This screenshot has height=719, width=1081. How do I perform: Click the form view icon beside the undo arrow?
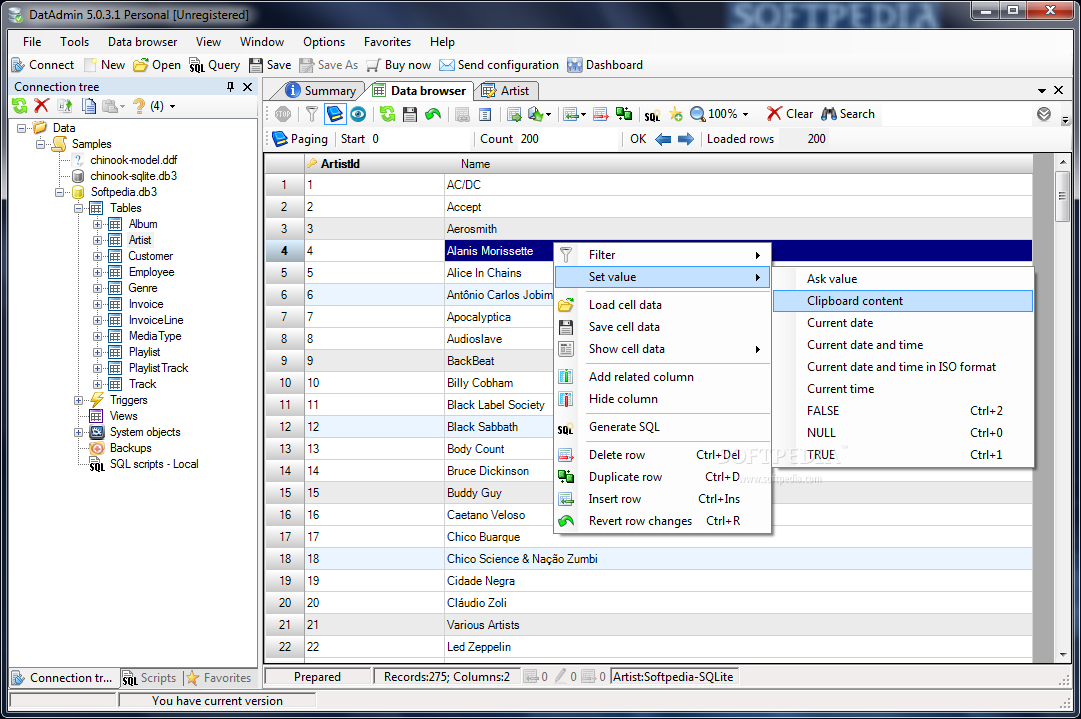(485, 114)
